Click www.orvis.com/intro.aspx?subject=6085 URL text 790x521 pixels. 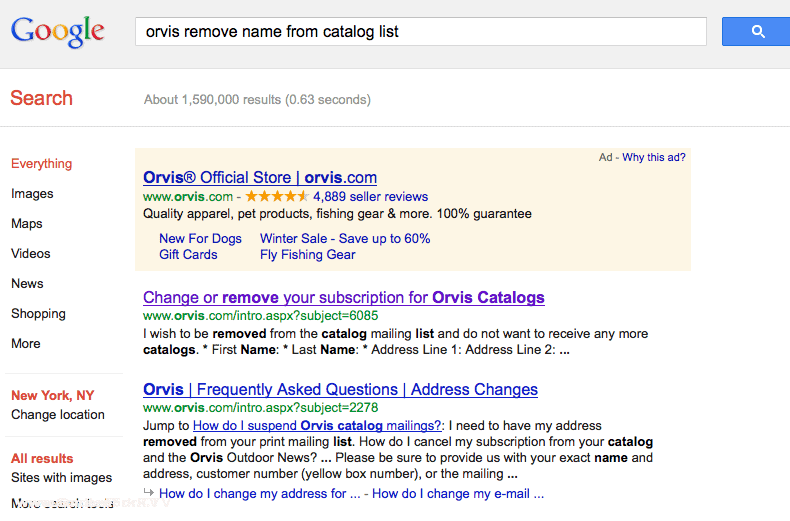click(x=260, y=316)
